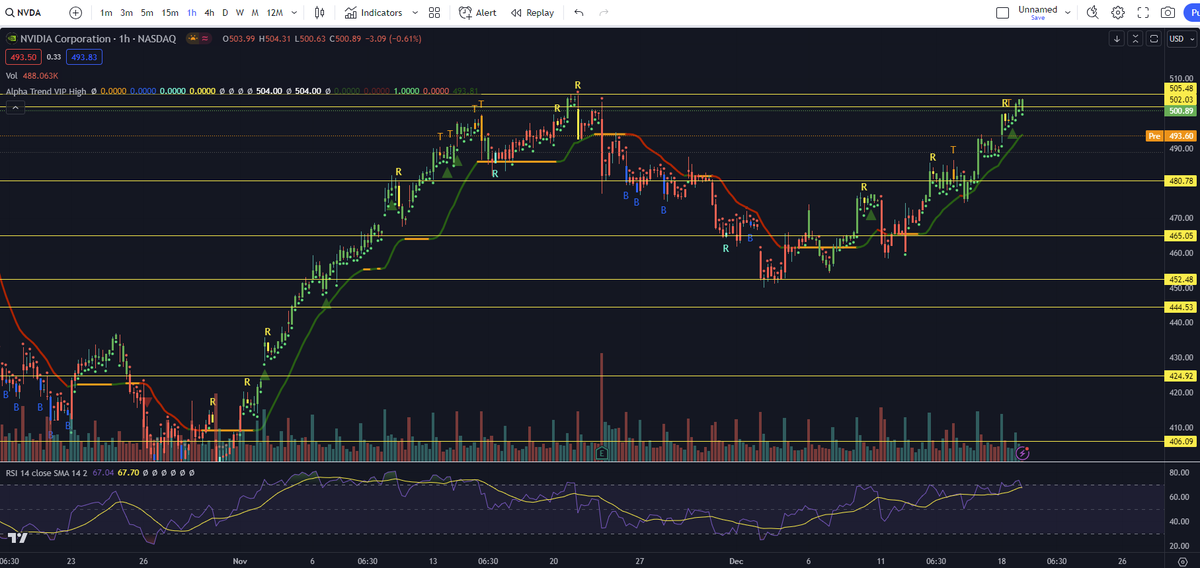
Task: Choose the 1h timeframe
Action: [192, 13]
